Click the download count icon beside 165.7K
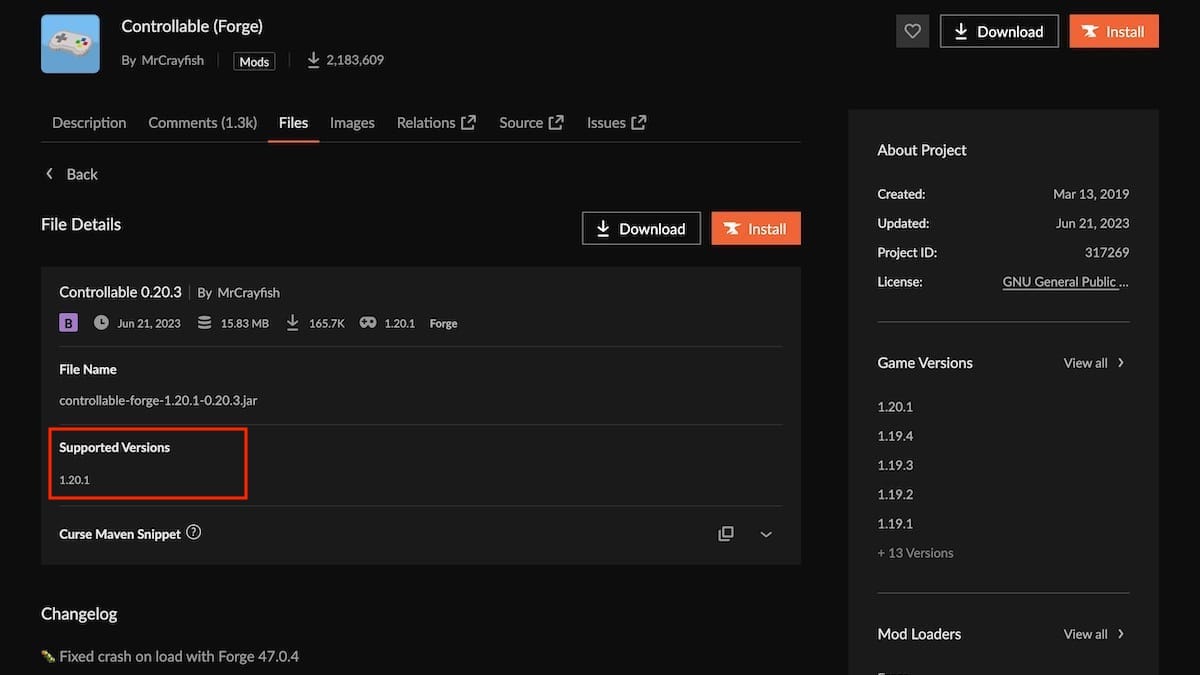Screen dimensions: 1200x675 click(x=293, y=323)
